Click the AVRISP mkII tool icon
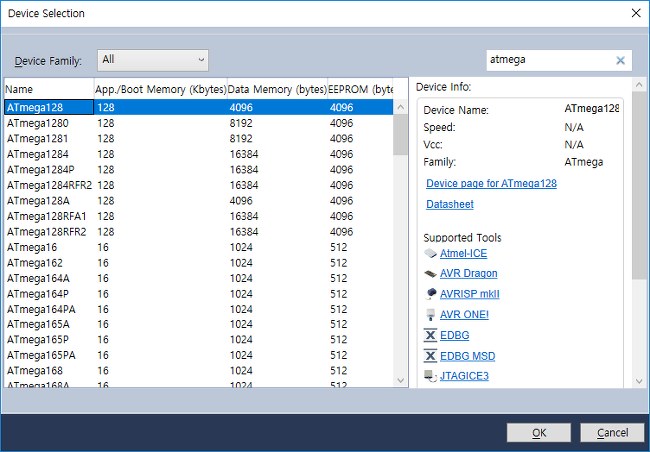 pos(430,294)
